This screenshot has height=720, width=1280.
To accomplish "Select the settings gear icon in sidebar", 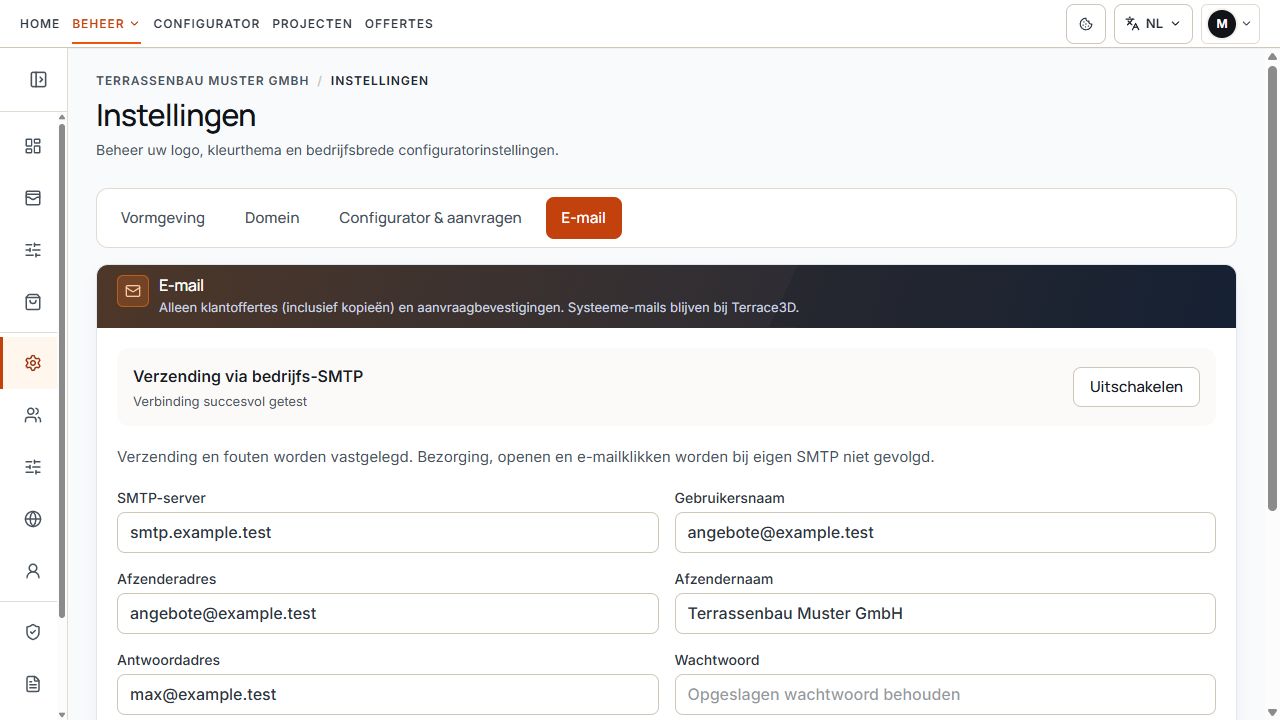I will pyautogui.click(x=33, y=363).
